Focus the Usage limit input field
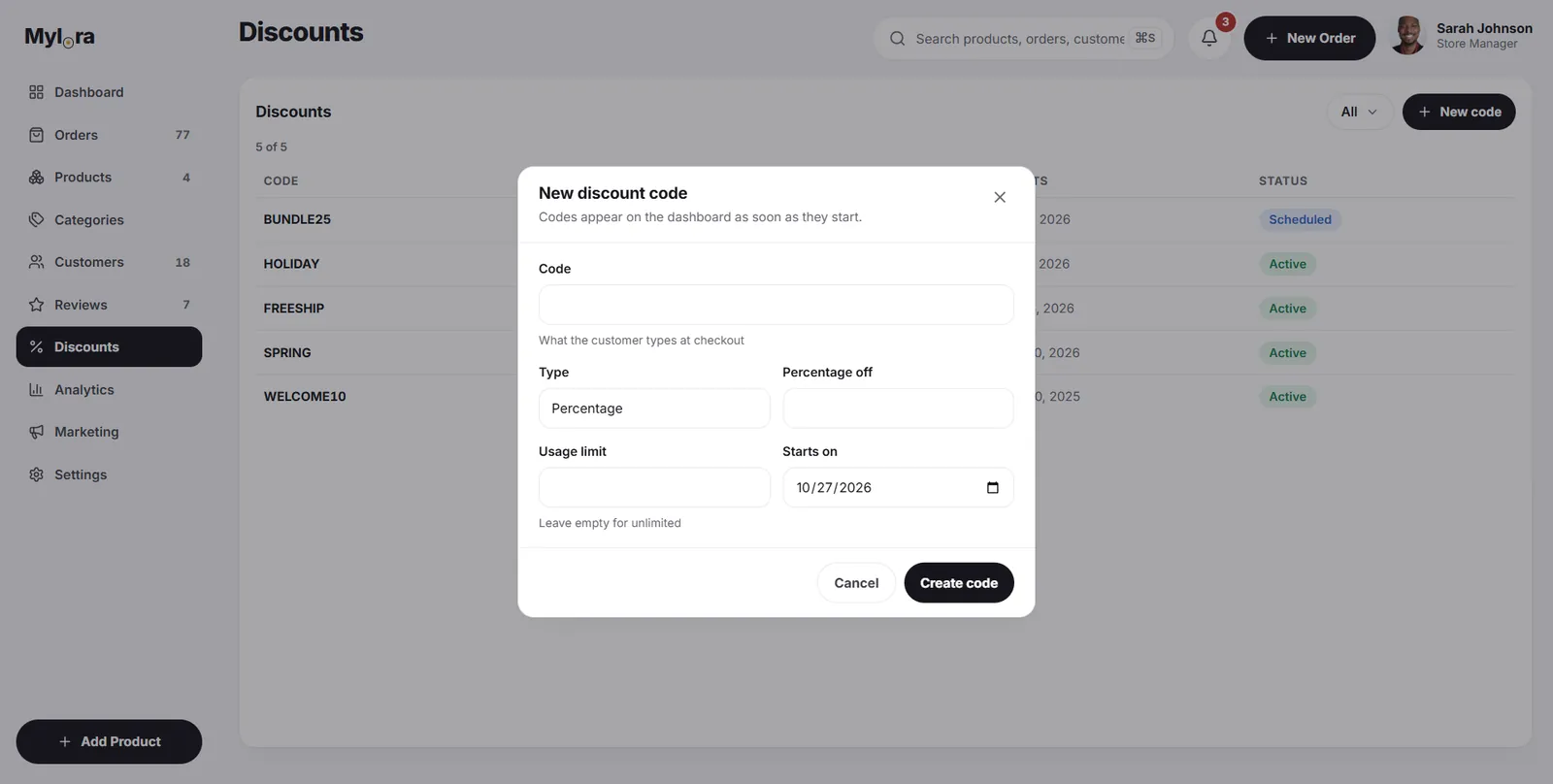The image size is (1553, 784). coord(654,488)
